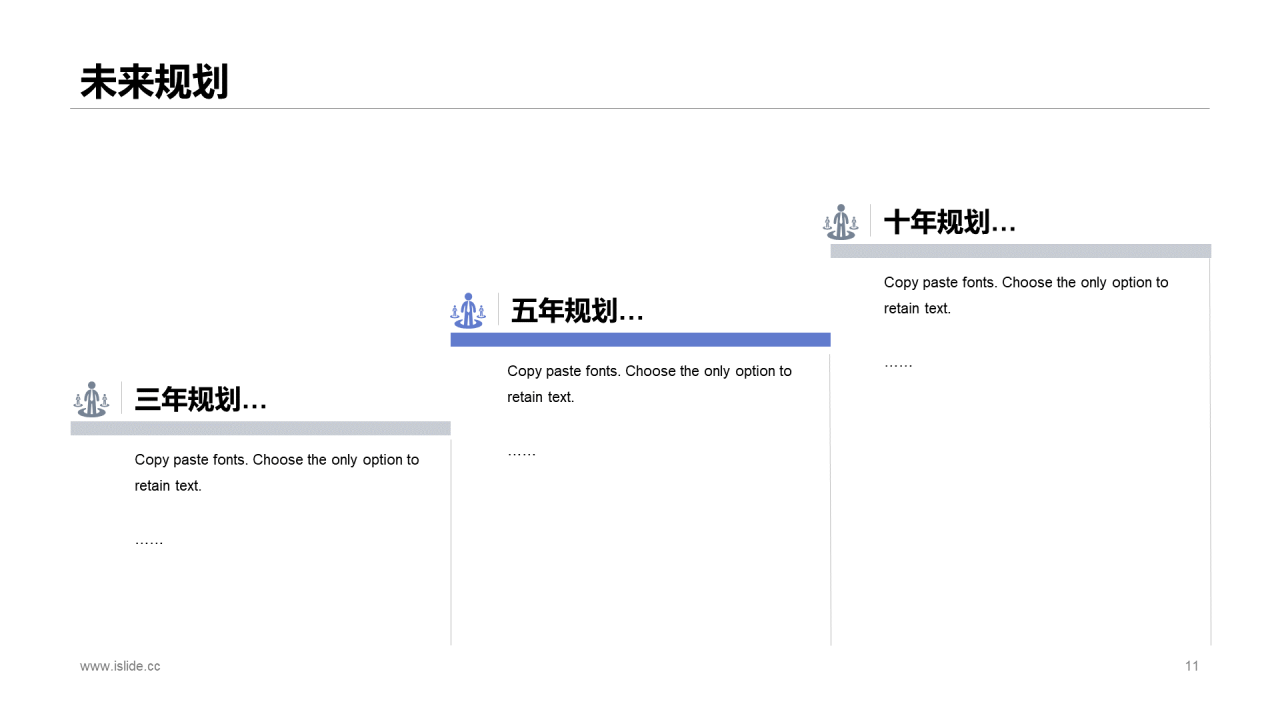Click the gray bar under 三年规划
The image size is (1280, 720).
260,428
